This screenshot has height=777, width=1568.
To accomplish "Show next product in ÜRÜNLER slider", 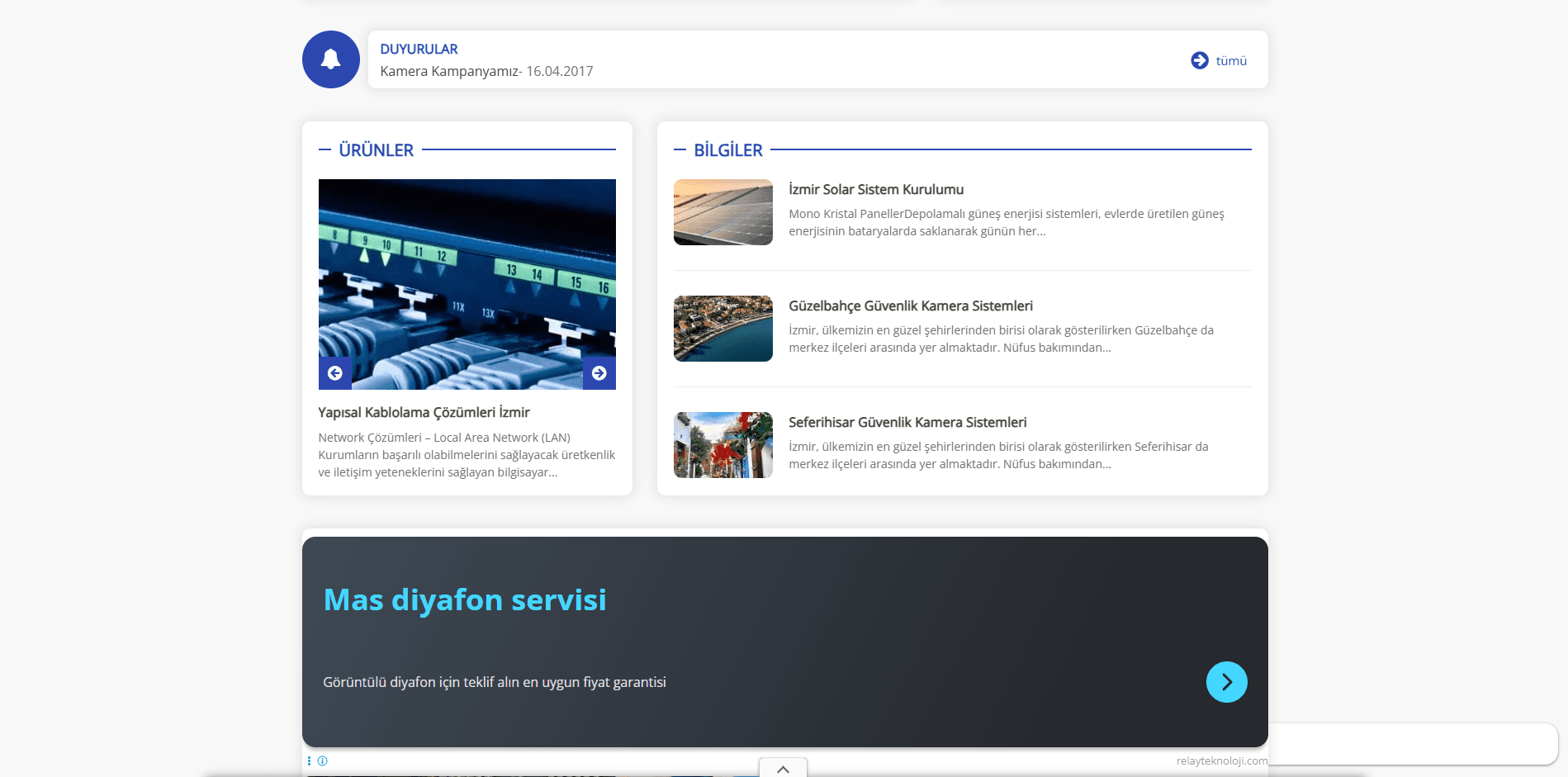I will (599, 373).
